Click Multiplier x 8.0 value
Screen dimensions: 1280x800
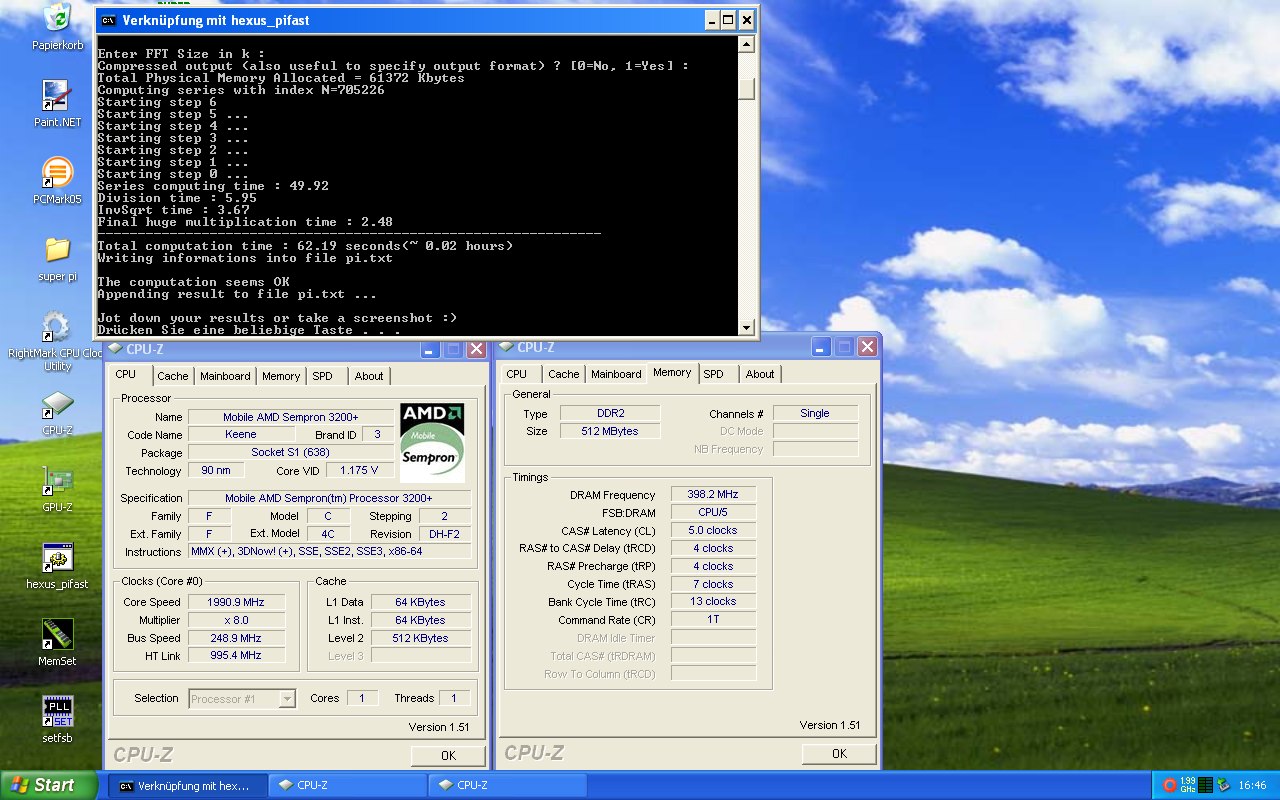coord(236,620)
